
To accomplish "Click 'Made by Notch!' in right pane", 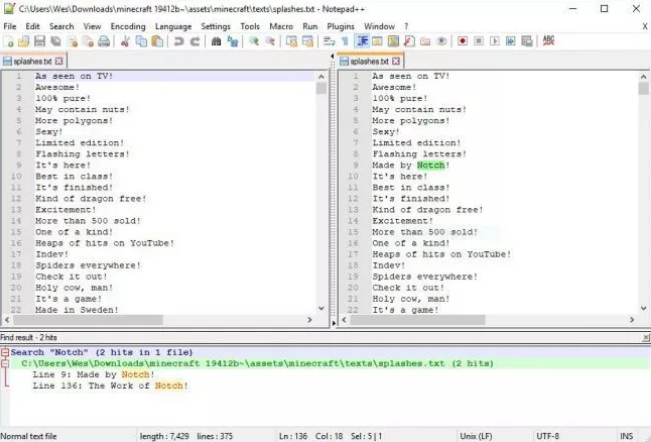I will [x=411, y=165].
